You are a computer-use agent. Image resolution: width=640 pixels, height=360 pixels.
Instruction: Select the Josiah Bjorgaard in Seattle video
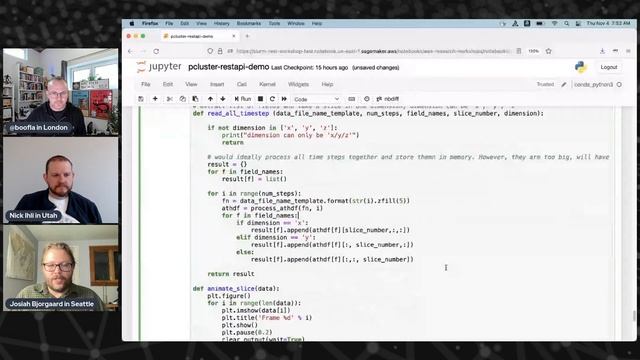[60, 268]
